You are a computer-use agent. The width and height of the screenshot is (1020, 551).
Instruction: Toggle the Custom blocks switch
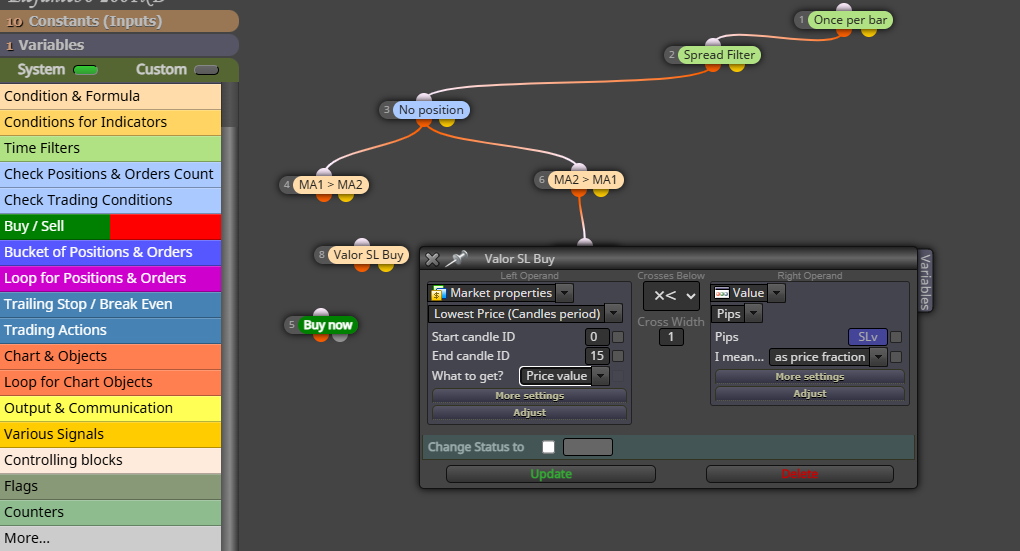coord(206,70)
